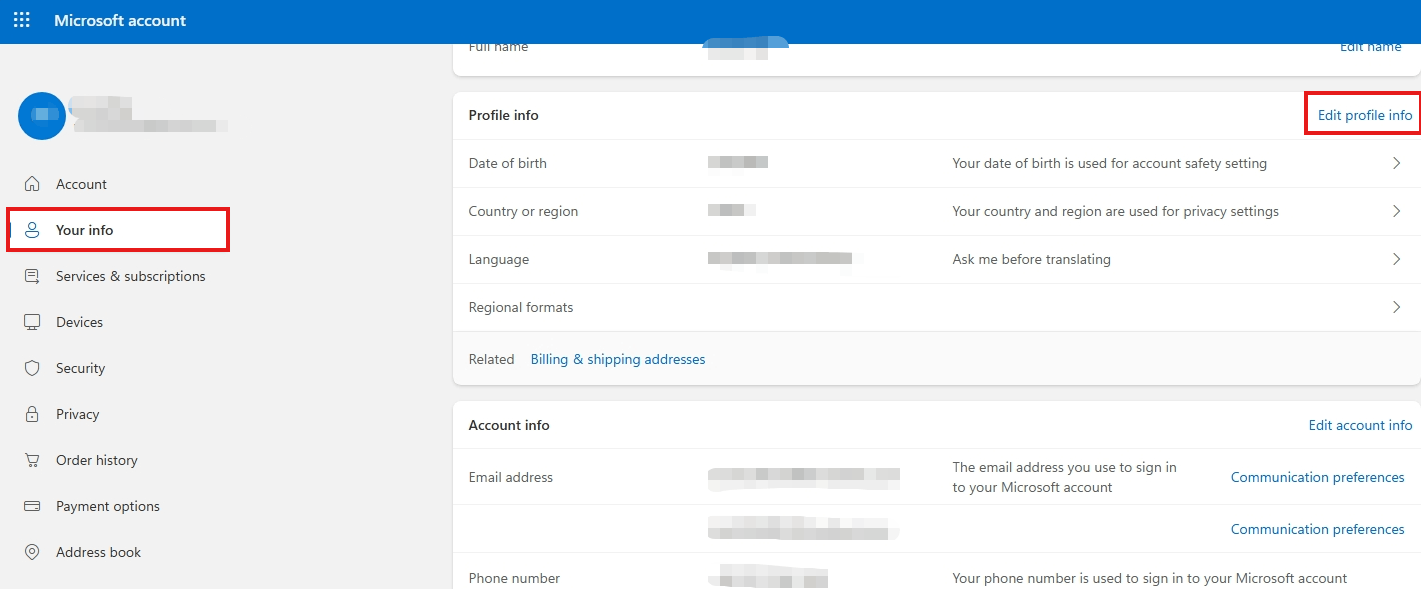The height and width of the screenshot is (589, 1421).
Task: Click the Profile info heading
Action: point(504,115)
